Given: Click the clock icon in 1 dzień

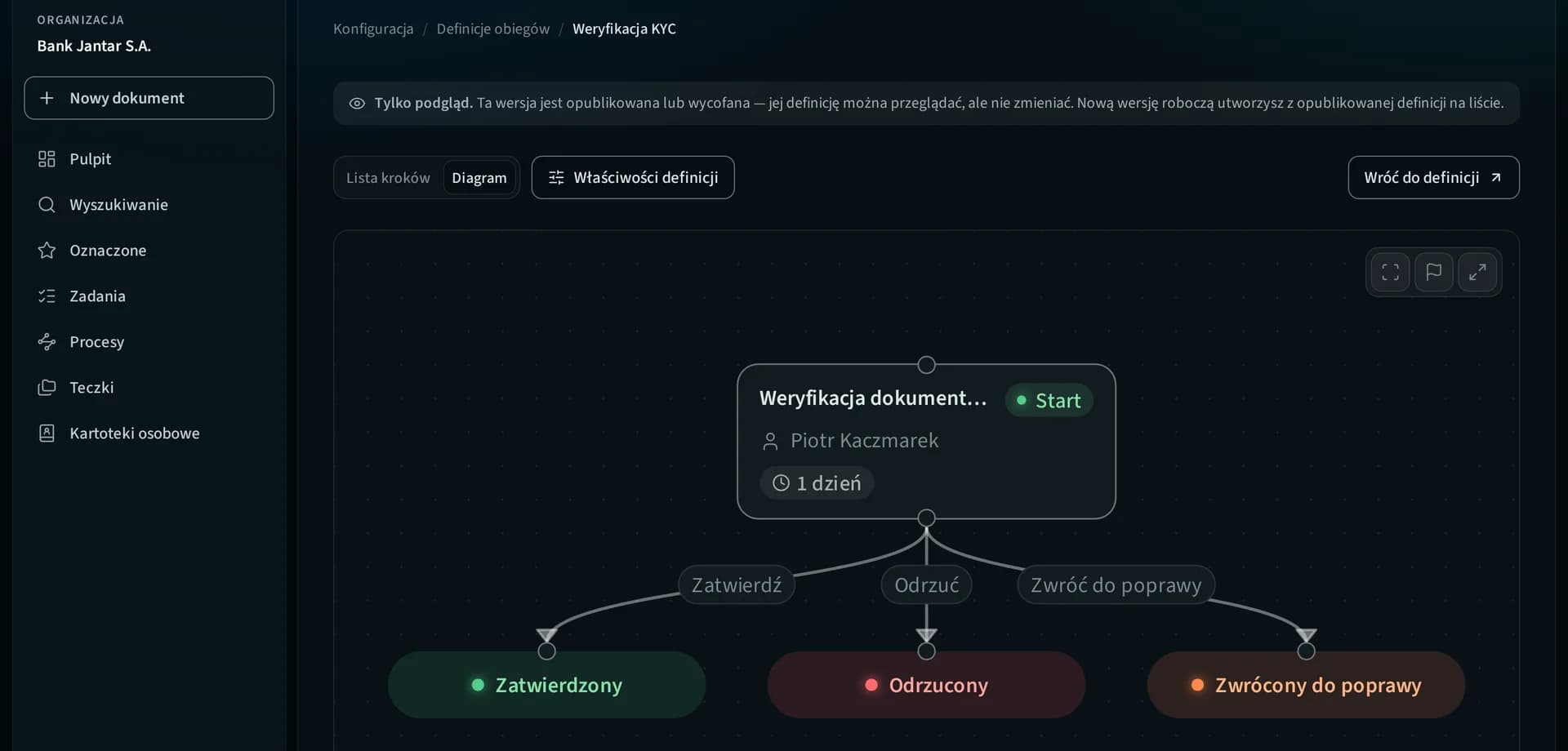Looking at the screenshot, I should tap(782, 483).
